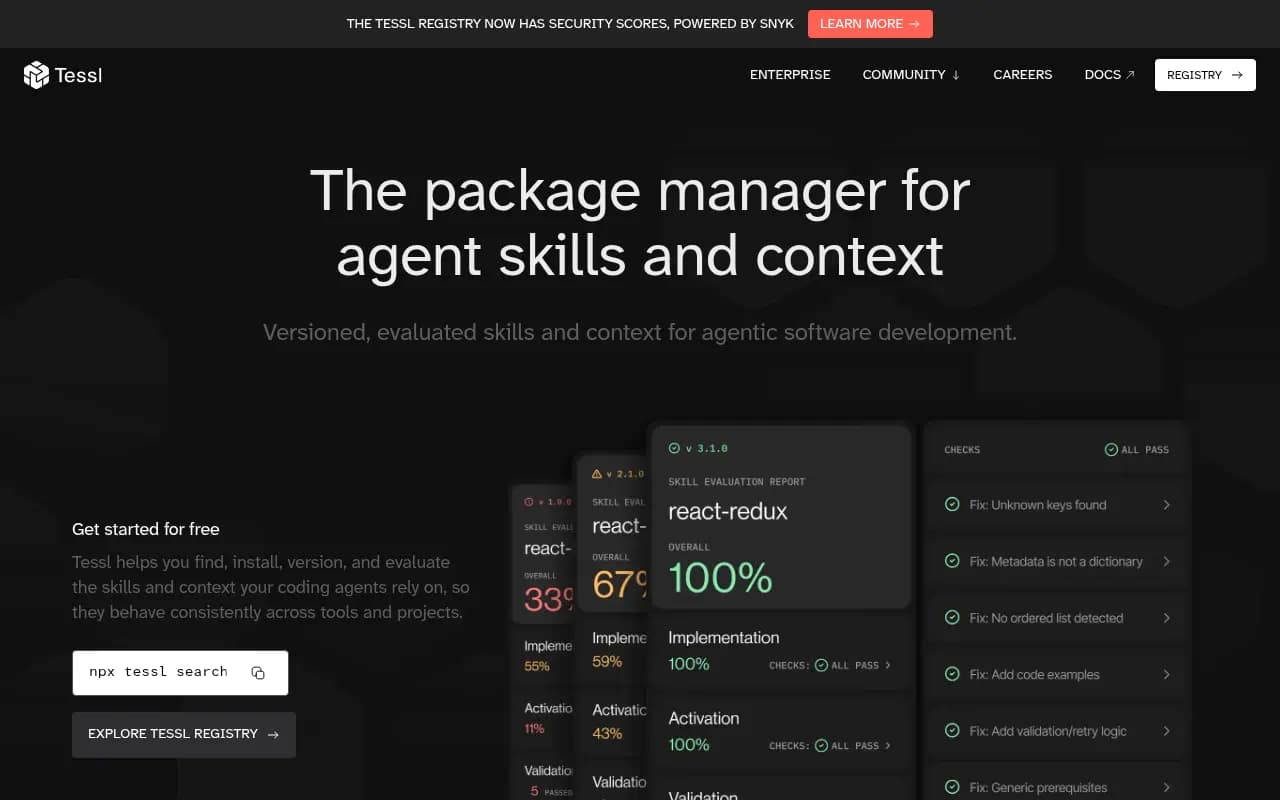The width and height of the screenshot is (1280, 800).
Task: Click the react-redux title in the v 3.1.0 card
Action: coord(728,511)
